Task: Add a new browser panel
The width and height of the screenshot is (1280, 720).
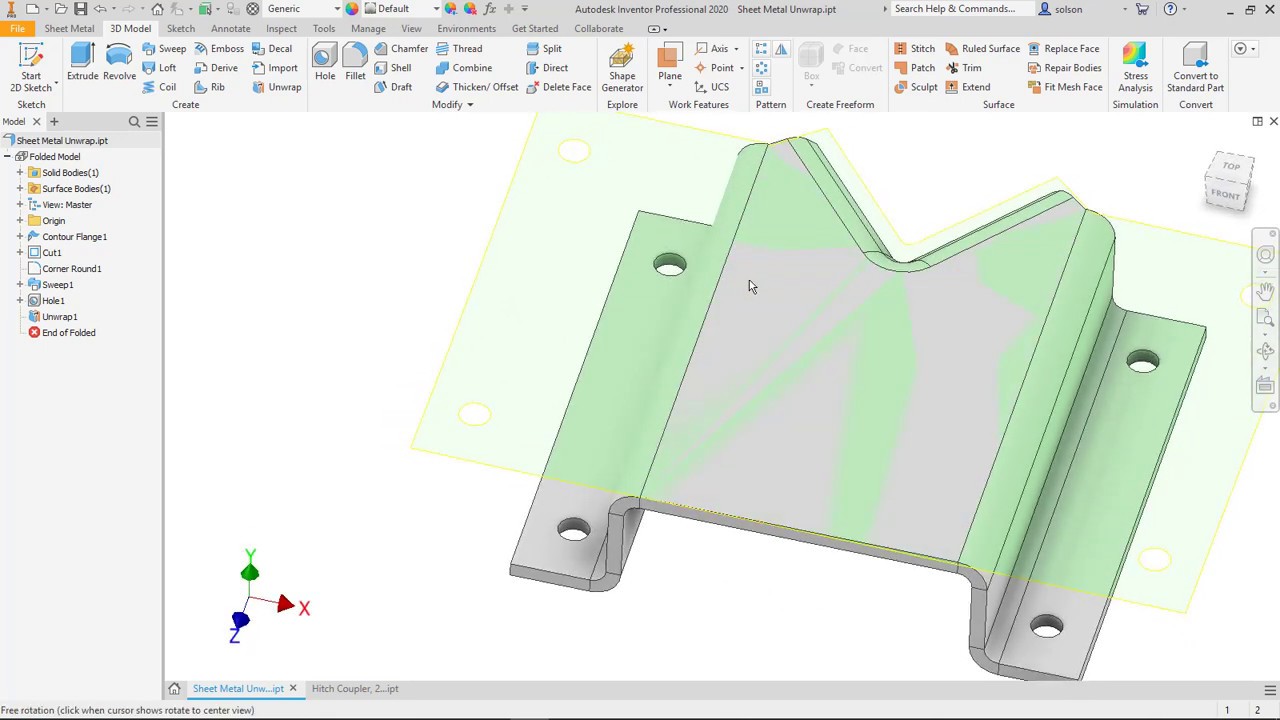Action: pos(54,122)
